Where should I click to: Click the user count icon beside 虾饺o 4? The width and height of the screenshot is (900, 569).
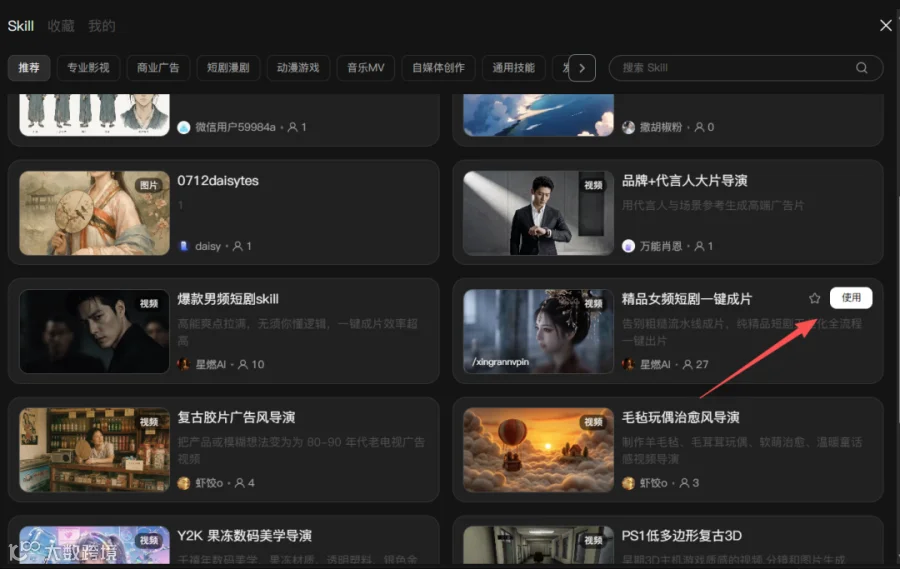pyautogui.click(x=240, y=483)
